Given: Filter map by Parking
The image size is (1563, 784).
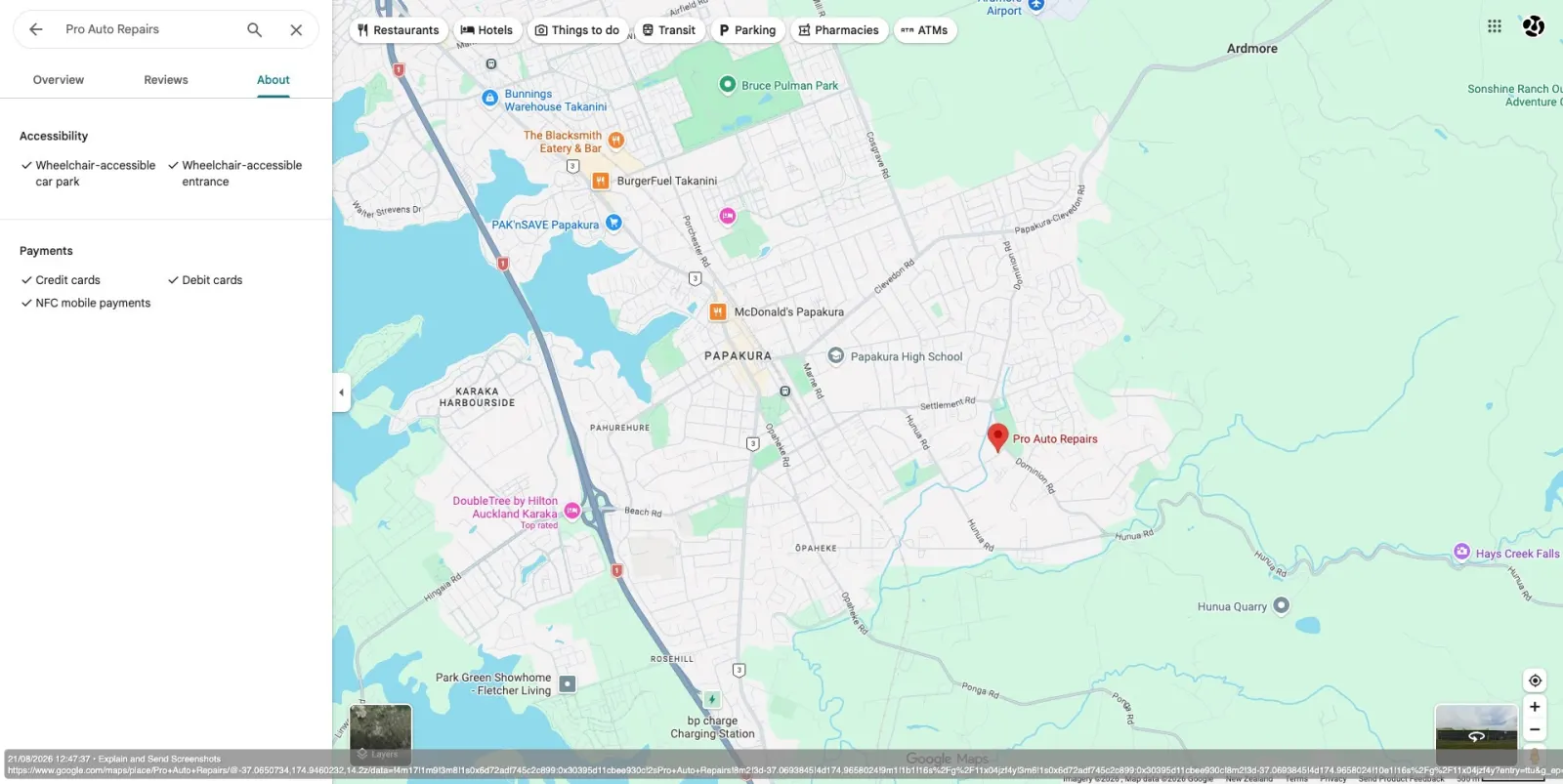Looking at the screenshot, I should (x=747, y=30).
